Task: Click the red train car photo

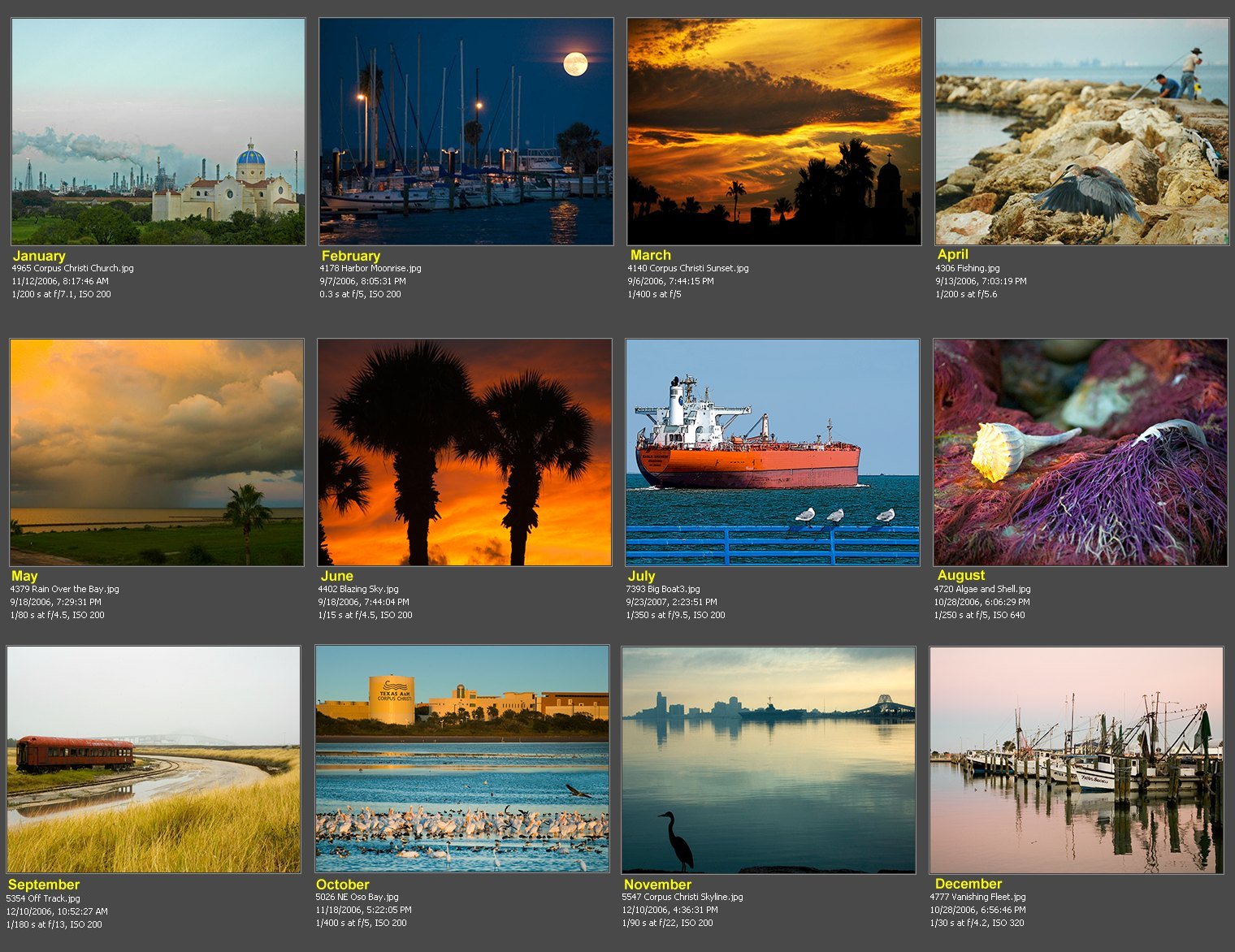Action: [x=154, y=759]
